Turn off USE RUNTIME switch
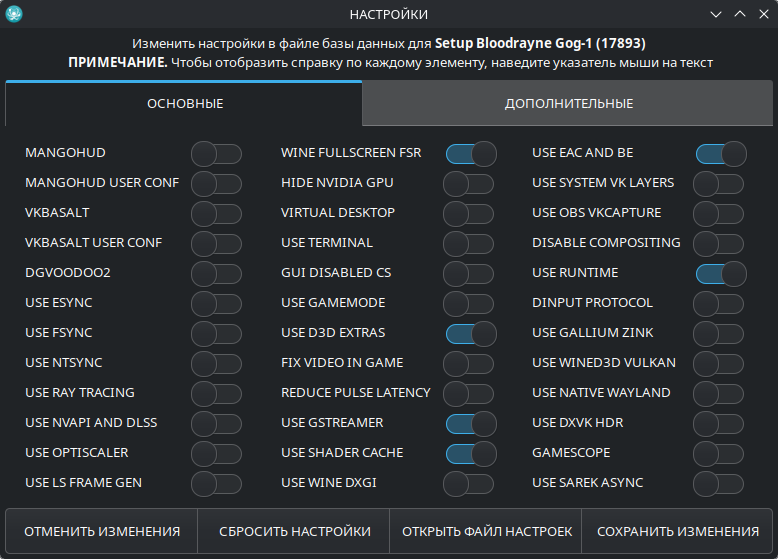The height and width of the screenshot is (559, 778). [x=721, y=273]
